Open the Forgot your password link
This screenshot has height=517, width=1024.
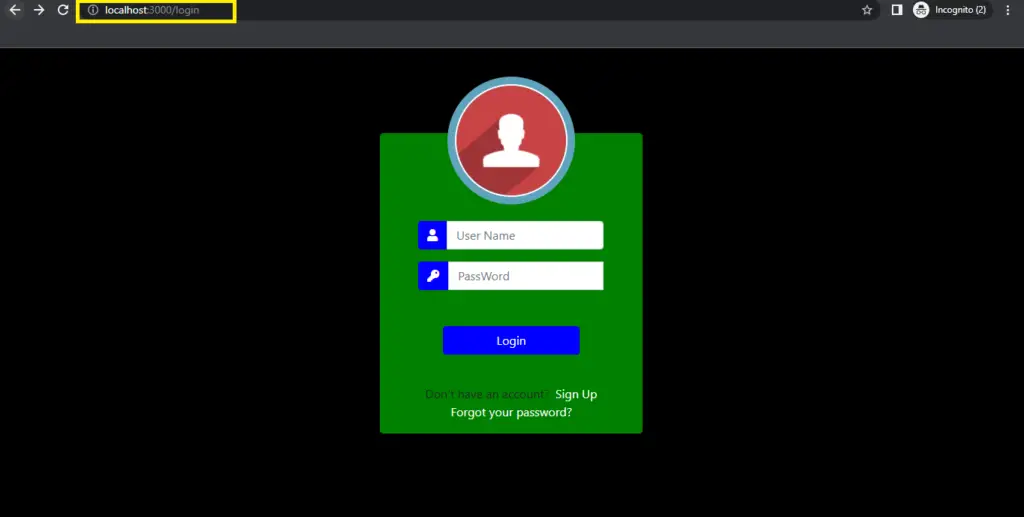click(x=511, y=412)
